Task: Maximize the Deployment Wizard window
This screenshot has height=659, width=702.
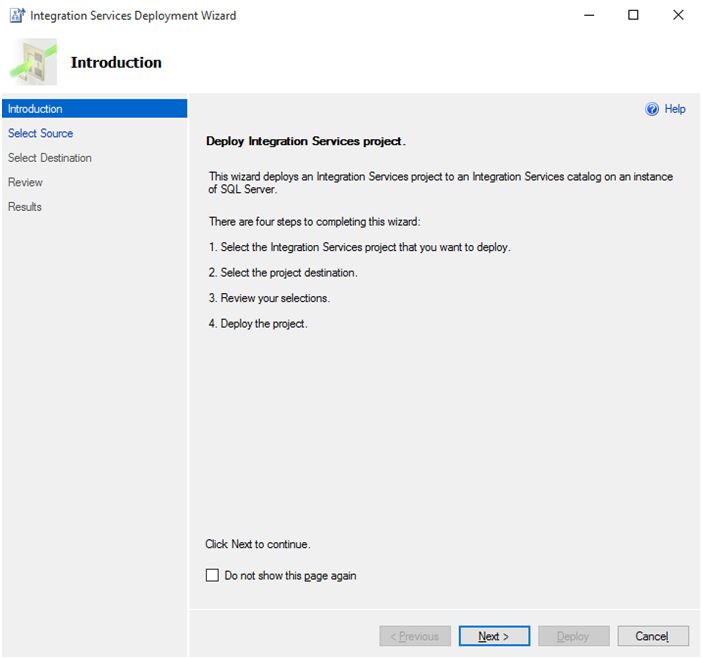Action: (633, 15)
